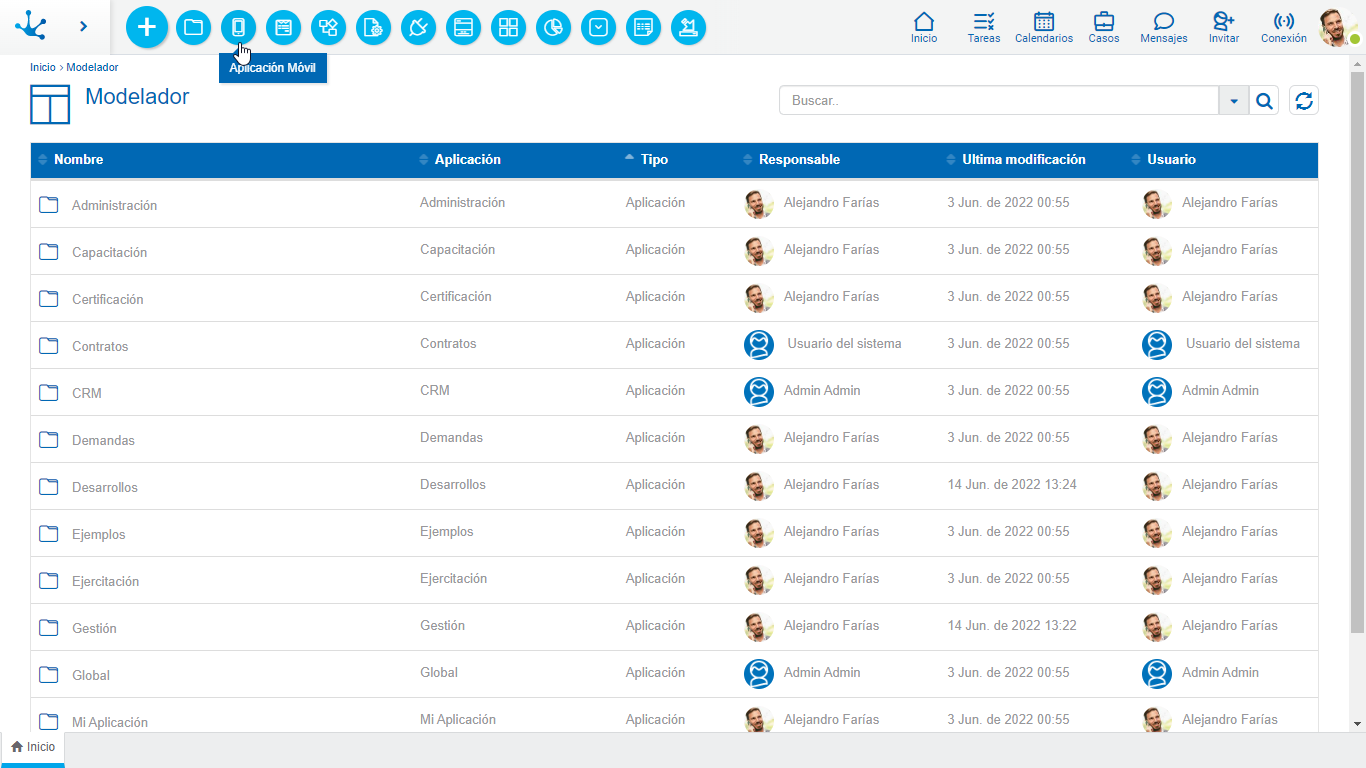Click the form icon in toolbar
The image size is (1366, 768).
284,28
